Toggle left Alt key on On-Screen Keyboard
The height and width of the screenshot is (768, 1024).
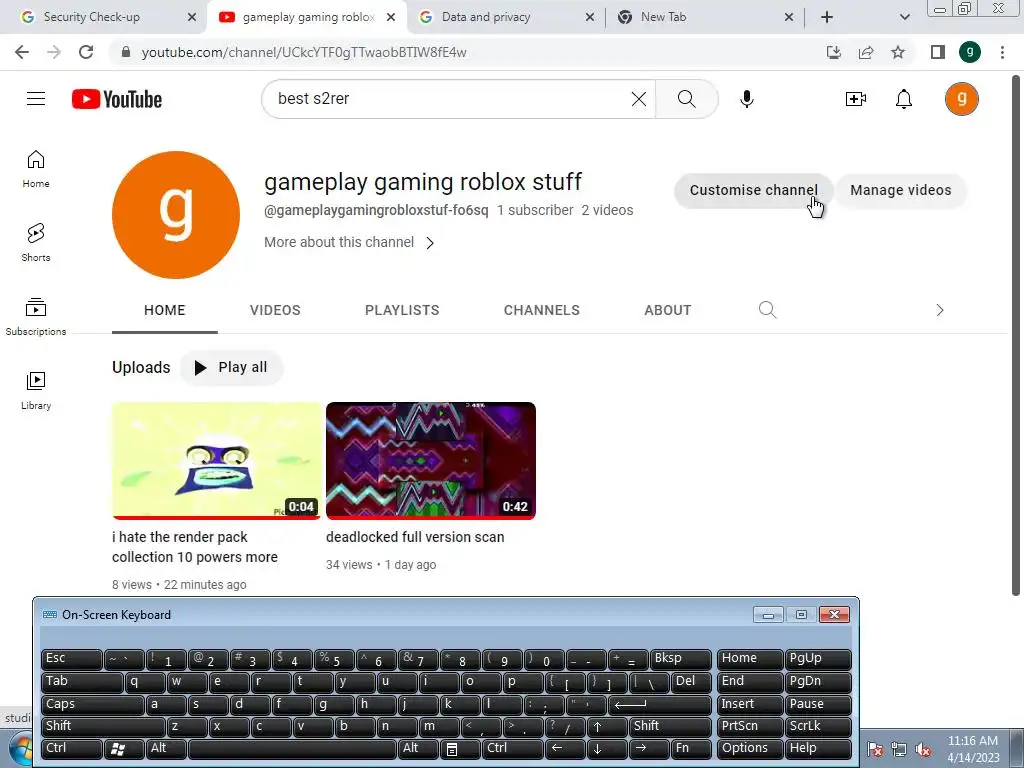click(x=167, y=748)
